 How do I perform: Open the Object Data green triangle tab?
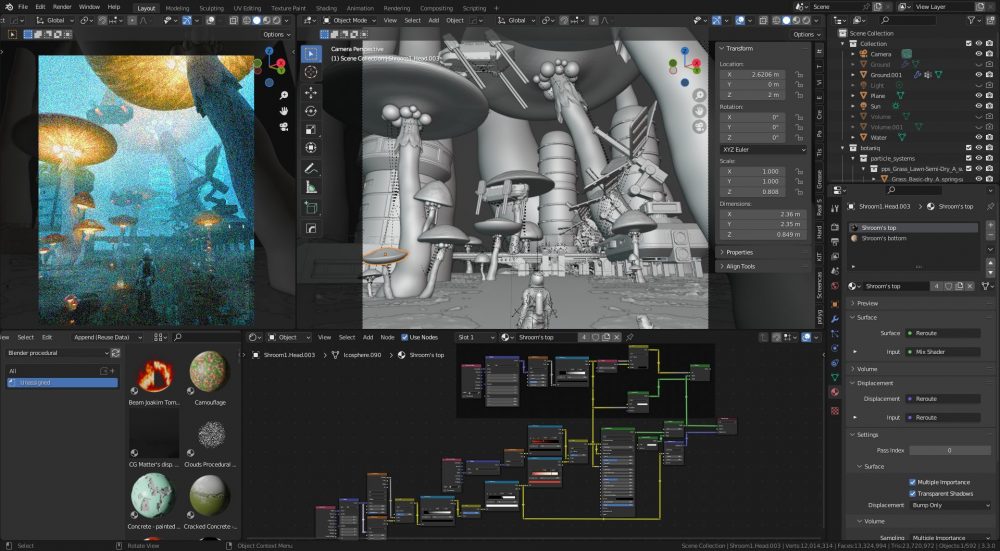tap(835, 378)
